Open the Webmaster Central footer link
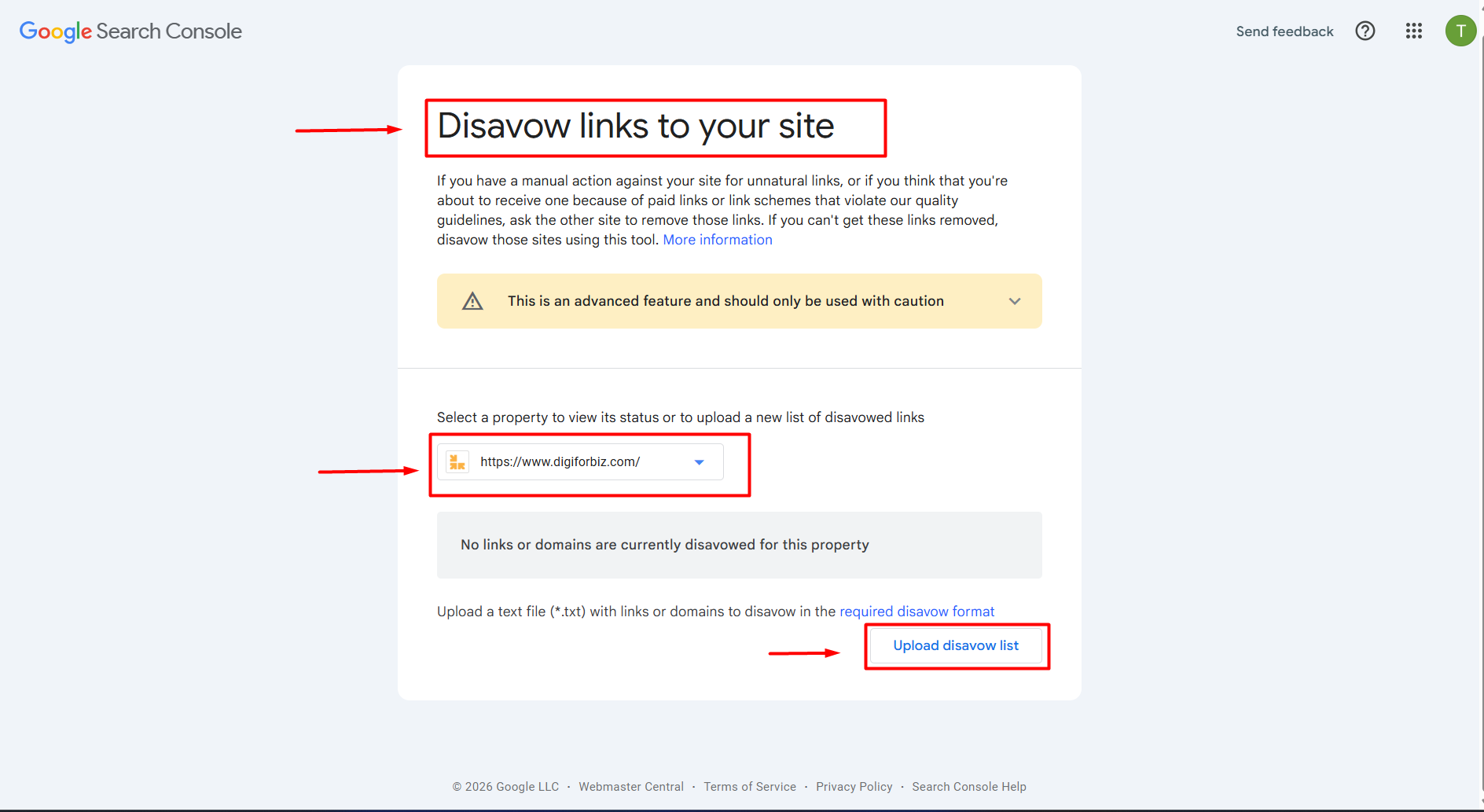The image size is (1484, 812). [631, 787]
